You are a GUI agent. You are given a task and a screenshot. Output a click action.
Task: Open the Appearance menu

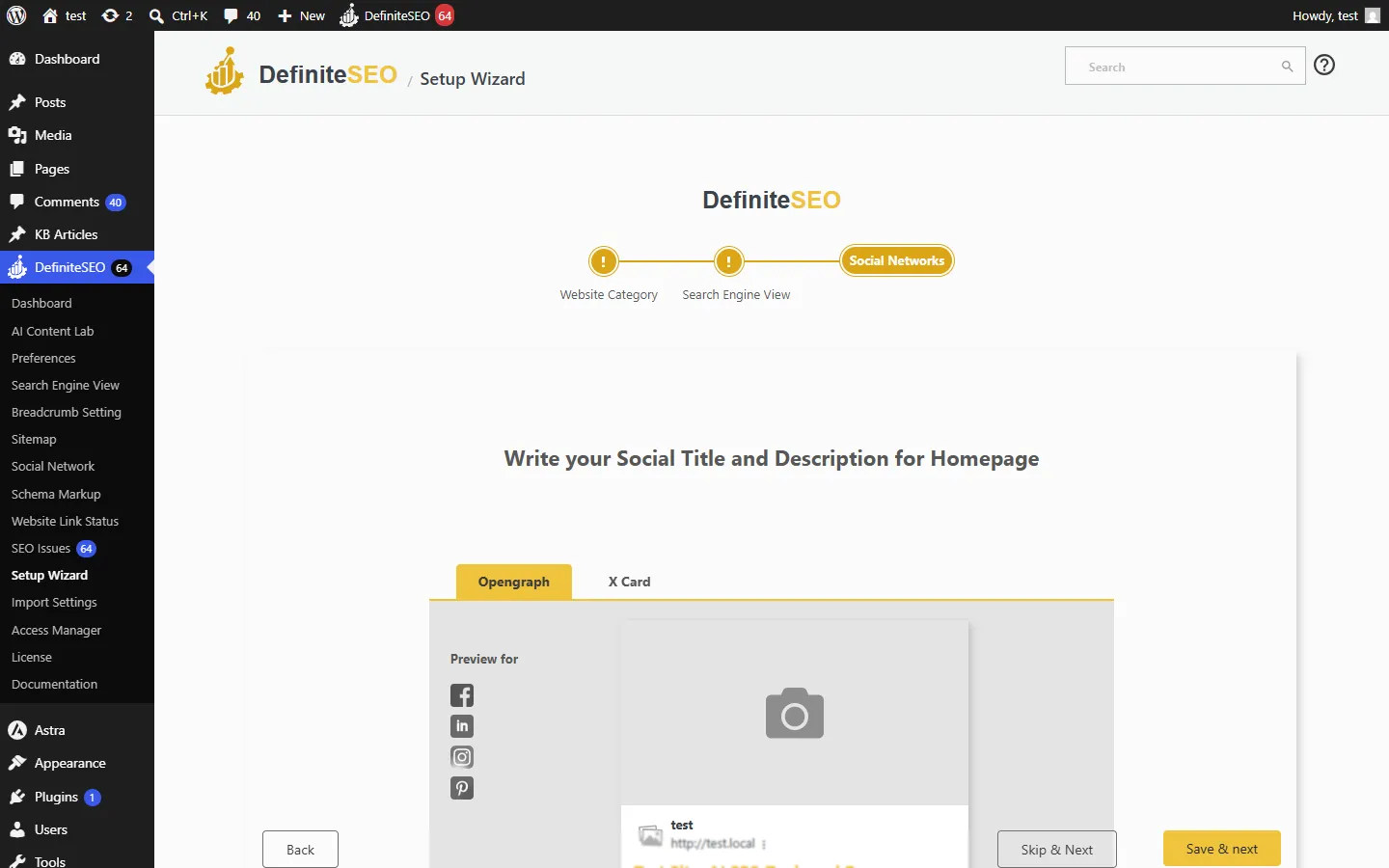click(x=77, y=763)
